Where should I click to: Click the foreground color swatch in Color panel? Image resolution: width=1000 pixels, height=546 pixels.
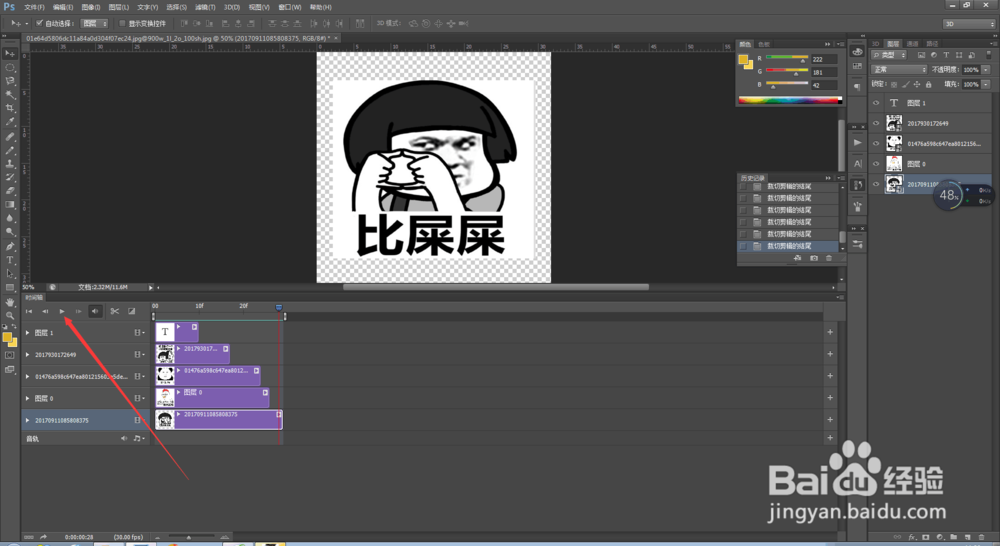[x=743, y=59]
